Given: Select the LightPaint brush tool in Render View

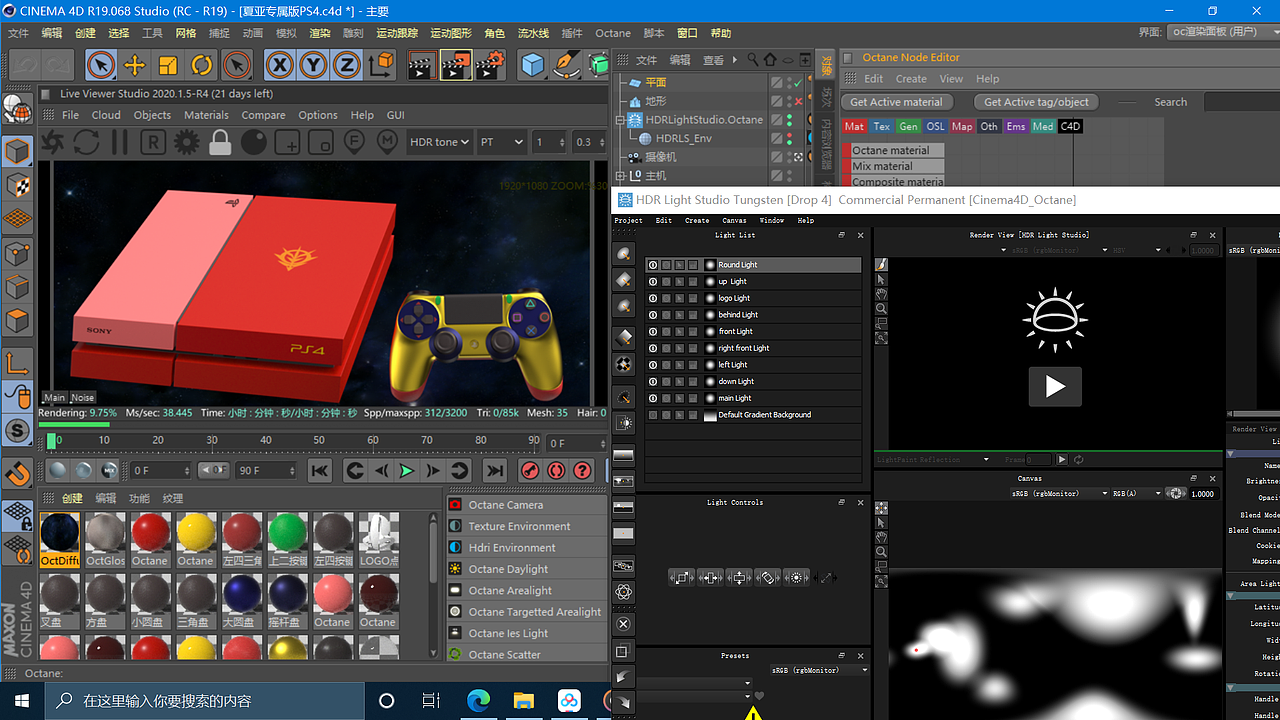Looking at the screenshot, I should click(x=881, y=265).
